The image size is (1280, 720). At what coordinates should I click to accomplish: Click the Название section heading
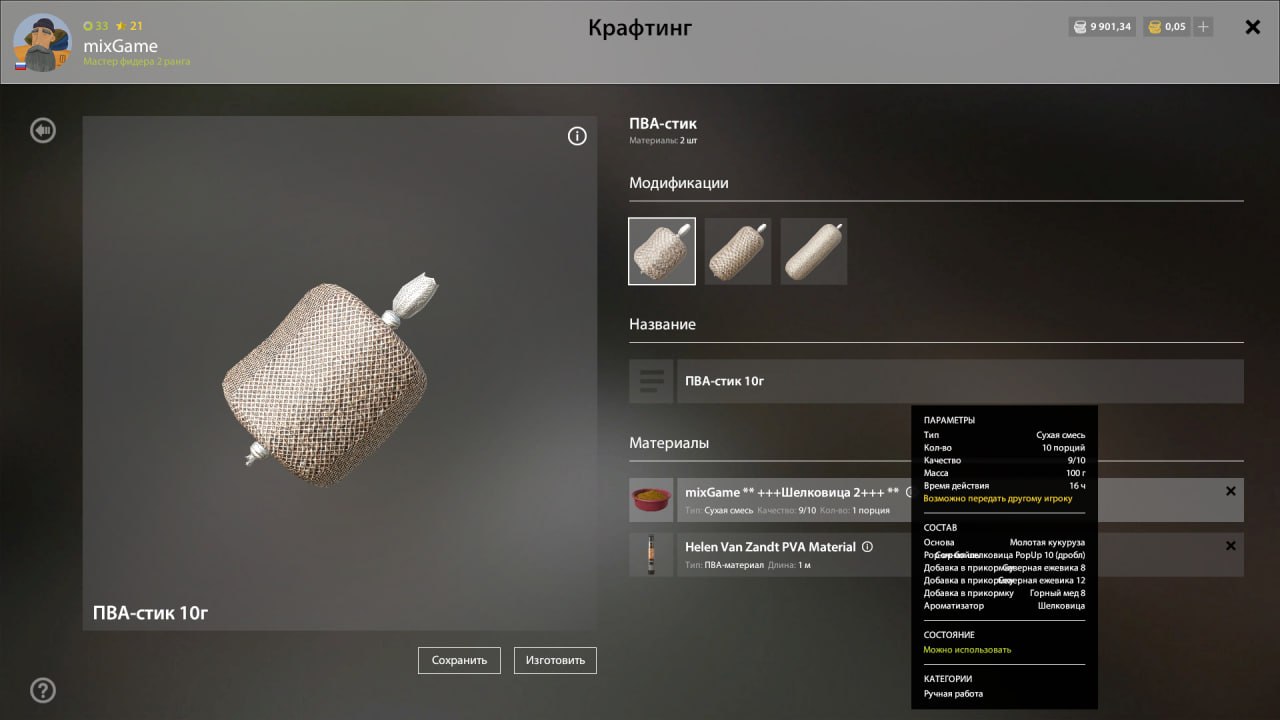coord(662,325)
